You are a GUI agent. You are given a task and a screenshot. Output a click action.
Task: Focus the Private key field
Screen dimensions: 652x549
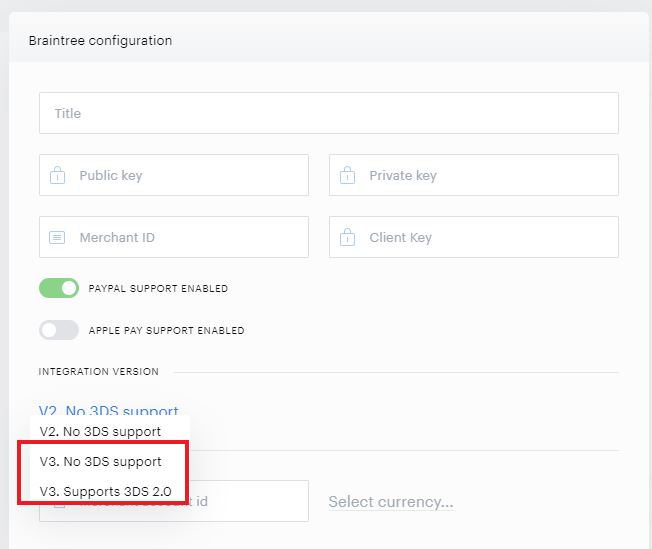click(x=474, y=175)
